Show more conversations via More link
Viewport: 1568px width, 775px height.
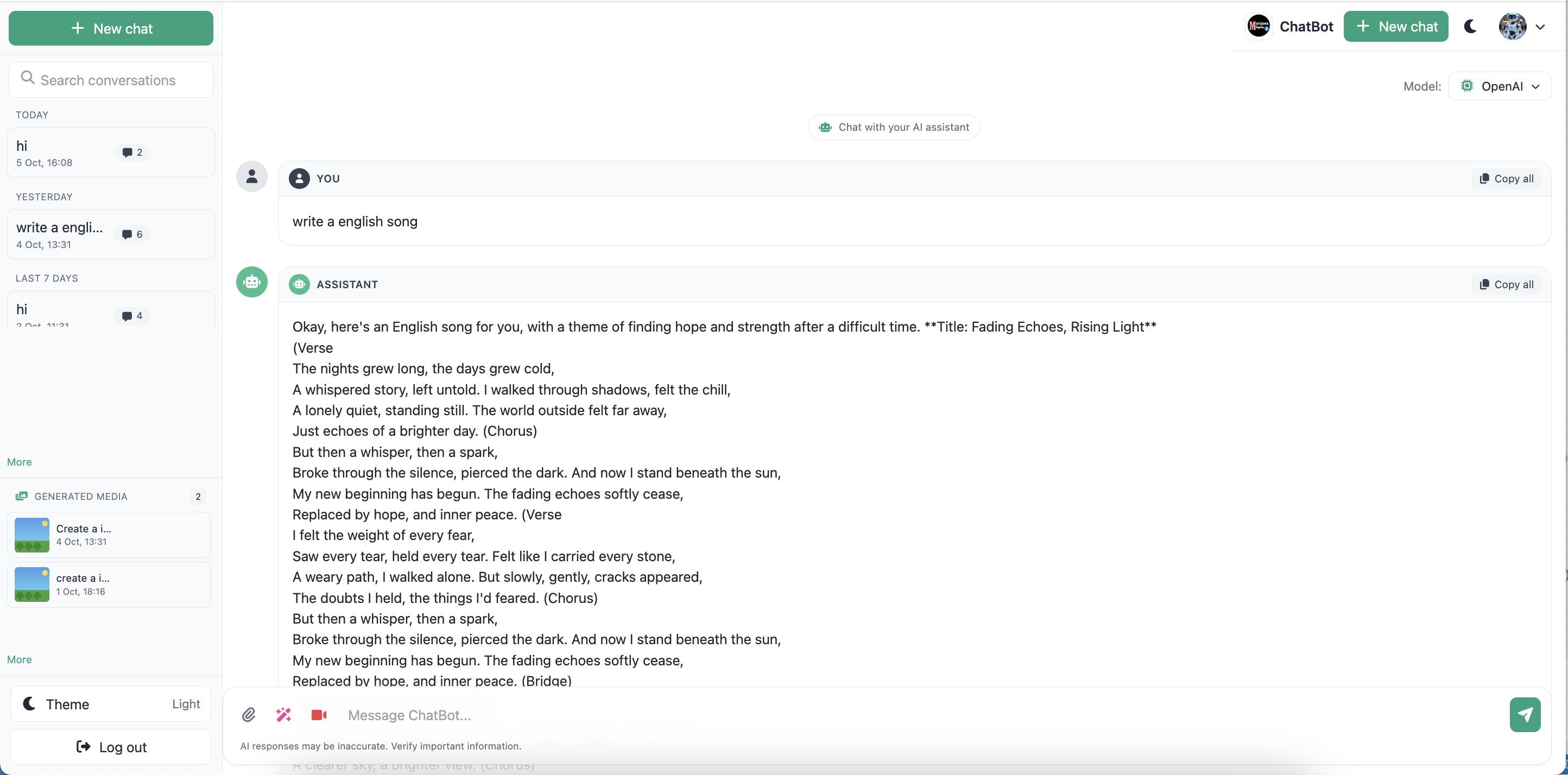point(20,462)
